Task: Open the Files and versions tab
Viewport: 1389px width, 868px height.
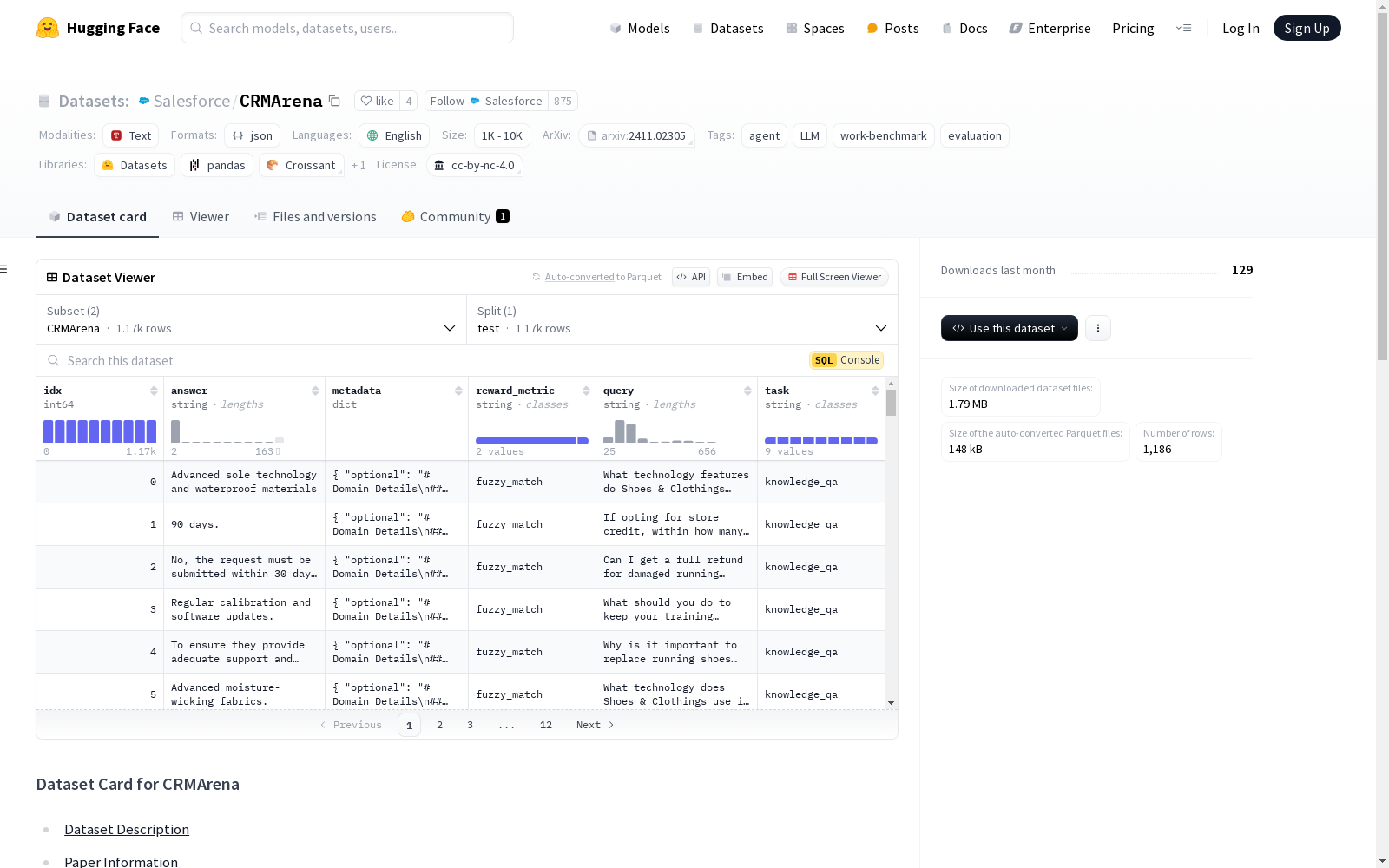Action: pyautogui.click(x=315, y=217)
